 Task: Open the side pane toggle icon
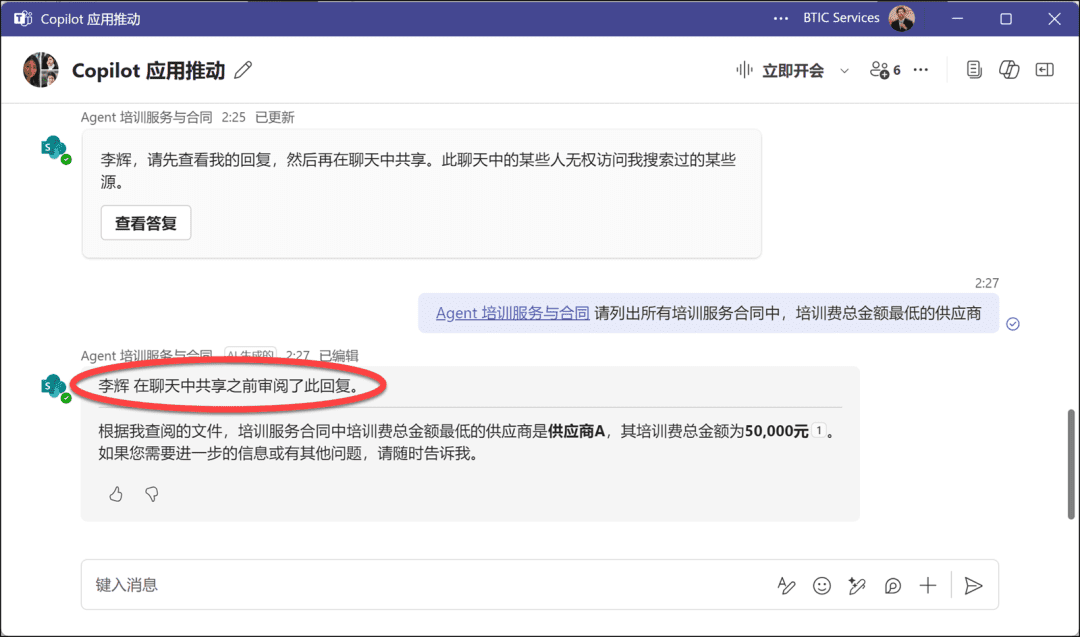tap(1045, 70)
